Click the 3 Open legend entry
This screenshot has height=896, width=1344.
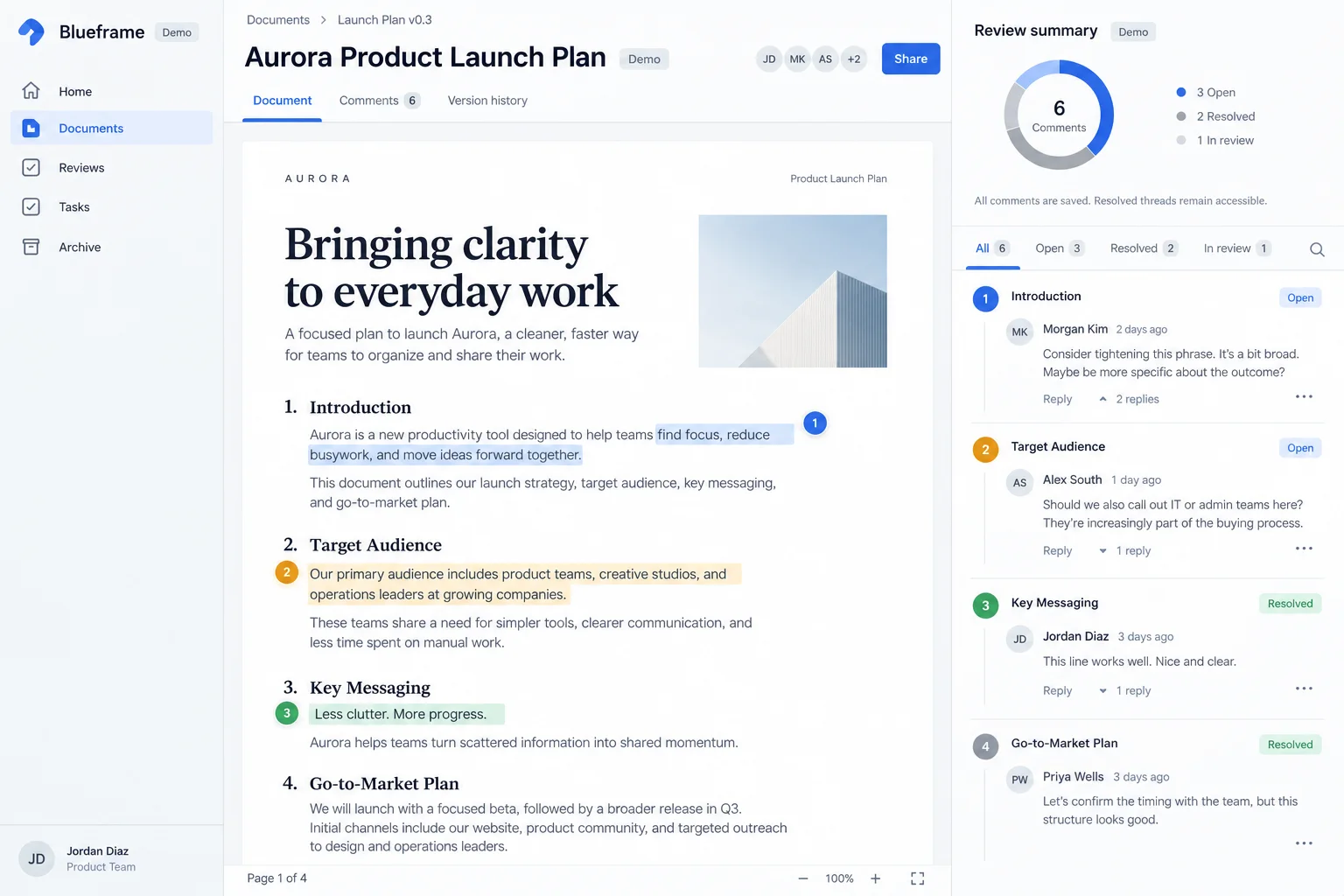tap(1206, 93)
